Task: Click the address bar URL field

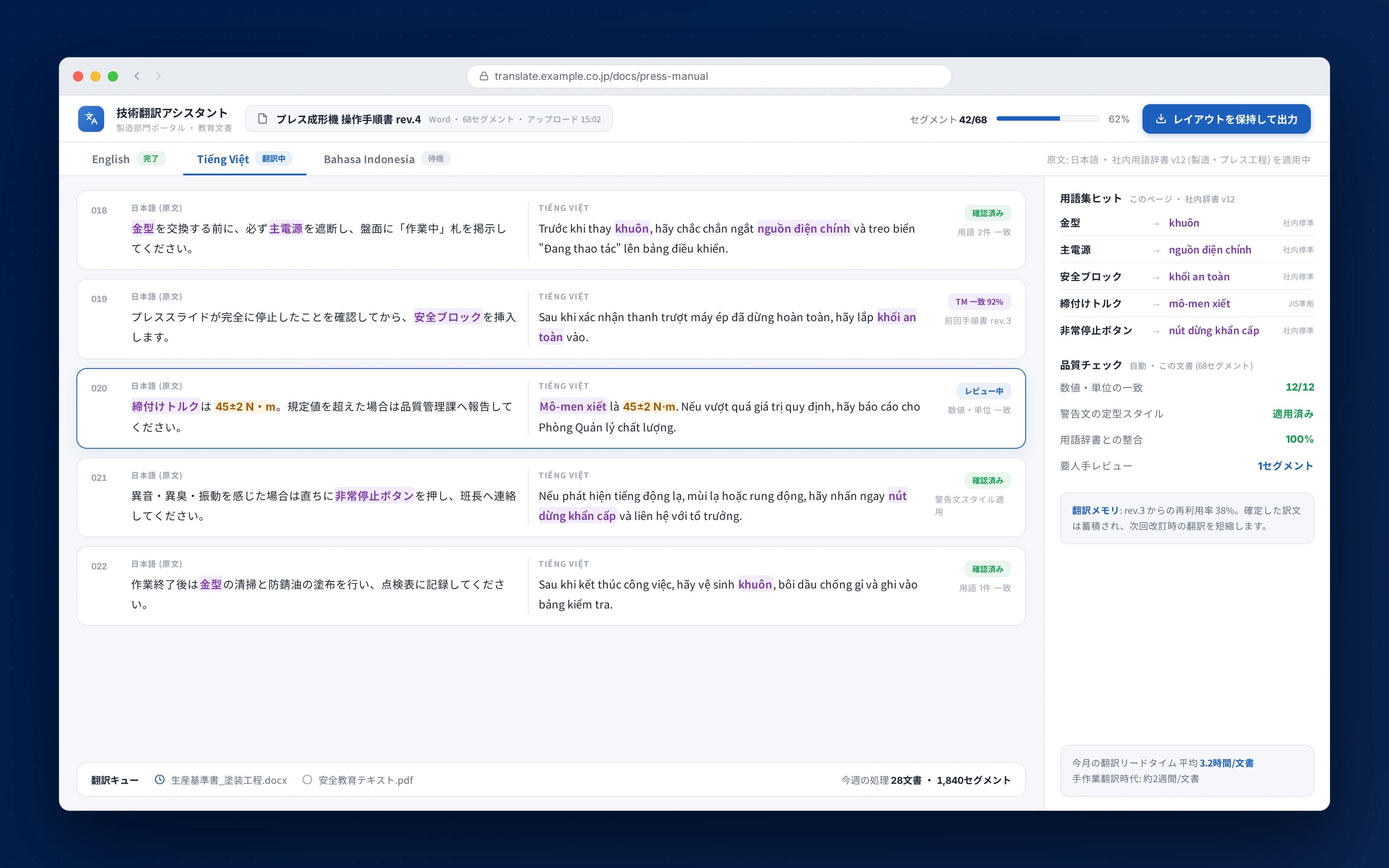Action: pos(709,76)
